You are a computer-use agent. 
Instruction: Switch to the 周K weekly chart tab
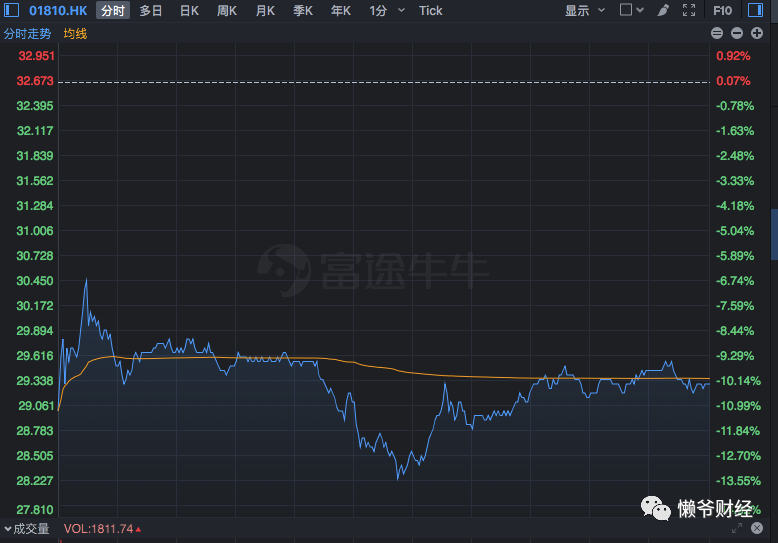coord(227,10)
